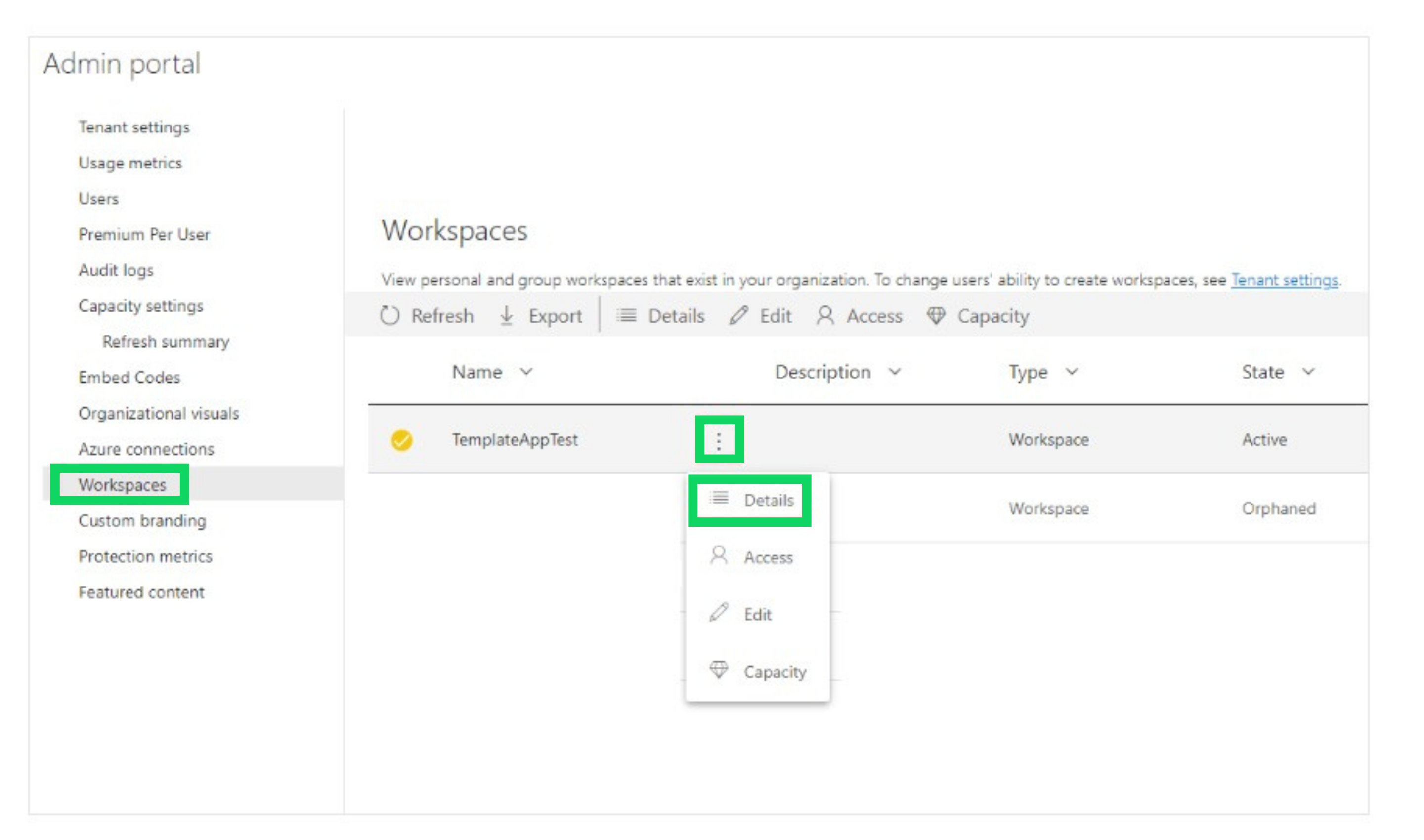
Task: Open Workspaces in the left navigation
Action: click(122, 485)
